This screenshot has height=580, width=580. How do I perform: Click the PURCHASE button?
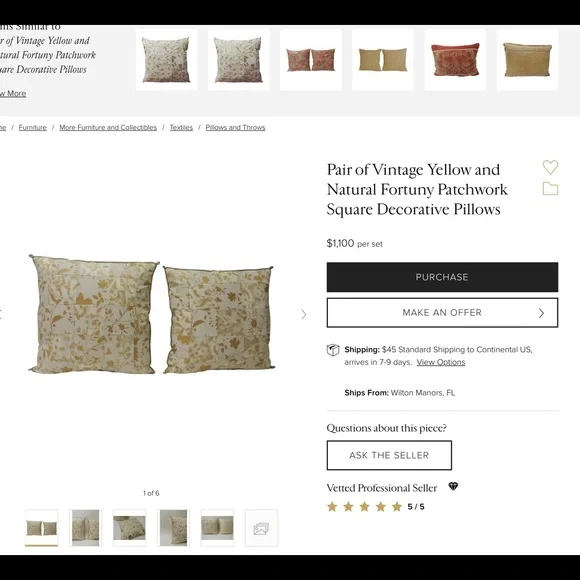tap(442, 277)
